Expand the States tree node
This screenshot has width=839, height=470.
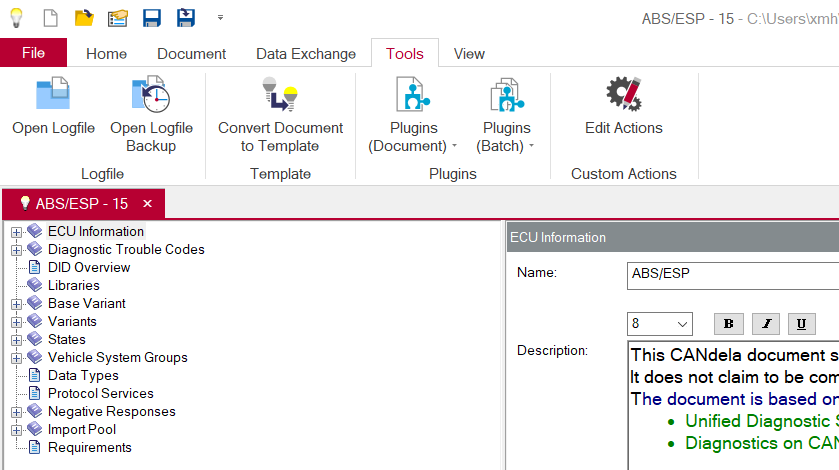[x=17, y=340]
